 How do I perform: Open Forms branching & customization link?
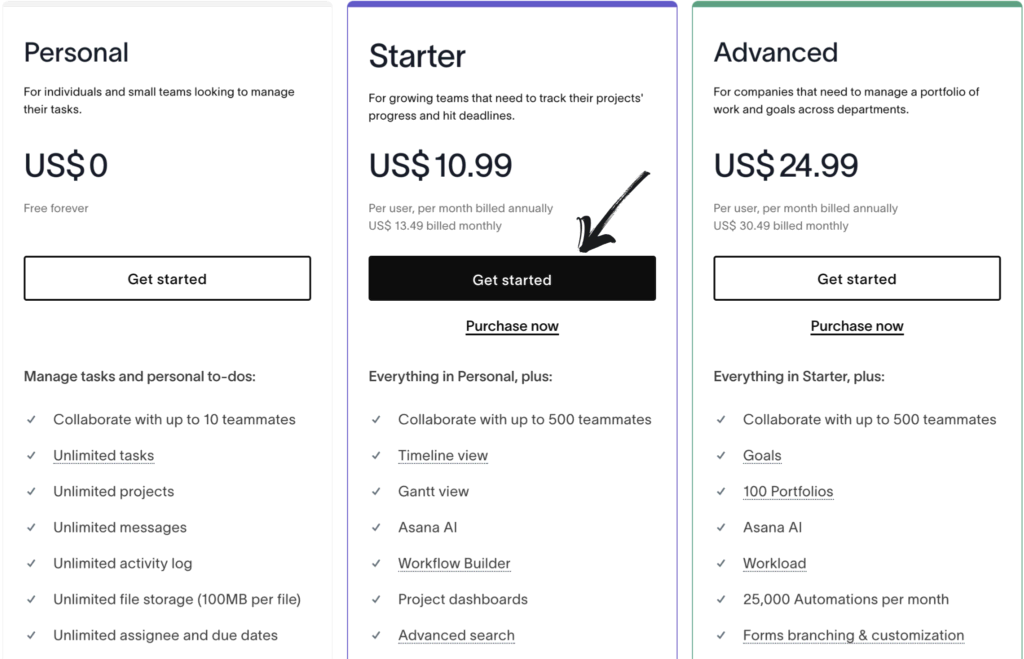[x=853, y=636]
